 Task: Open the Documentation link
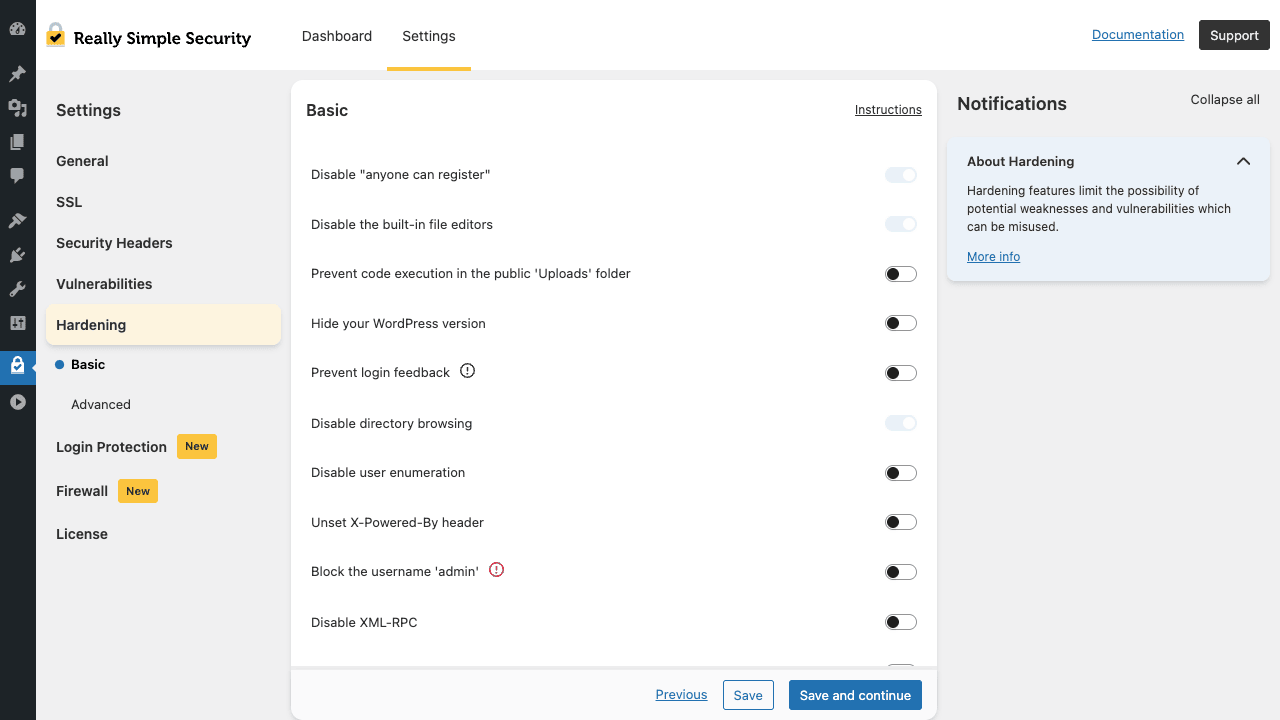(1138, 35)
